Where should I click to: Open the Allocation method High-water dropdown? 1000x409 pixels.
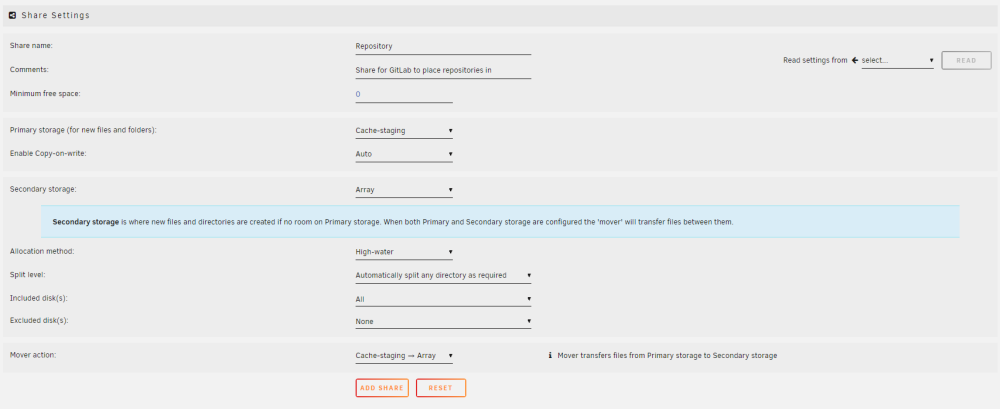(404, 252)
